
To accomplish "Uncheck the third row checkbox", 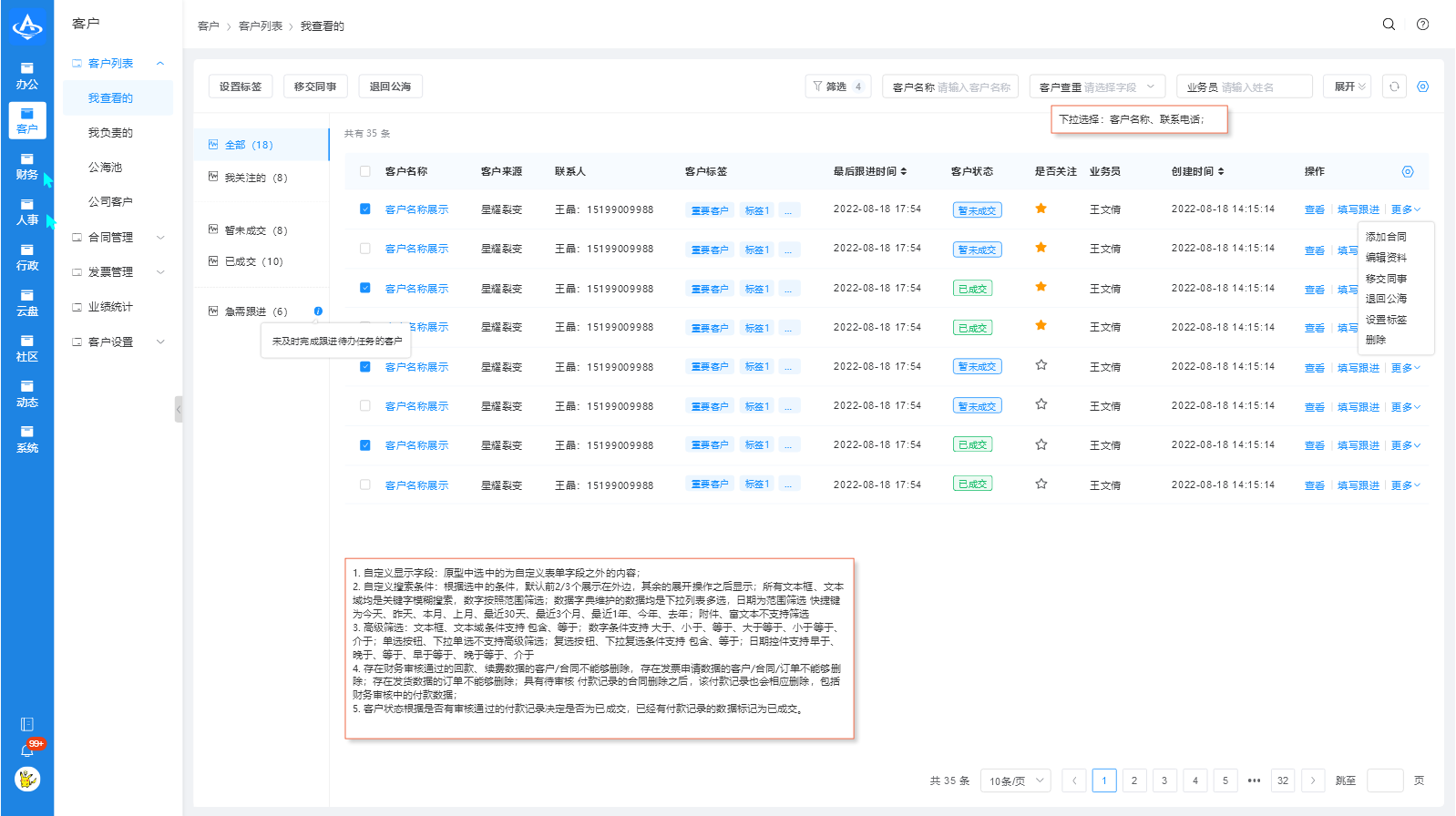I will tap(365, 288).
